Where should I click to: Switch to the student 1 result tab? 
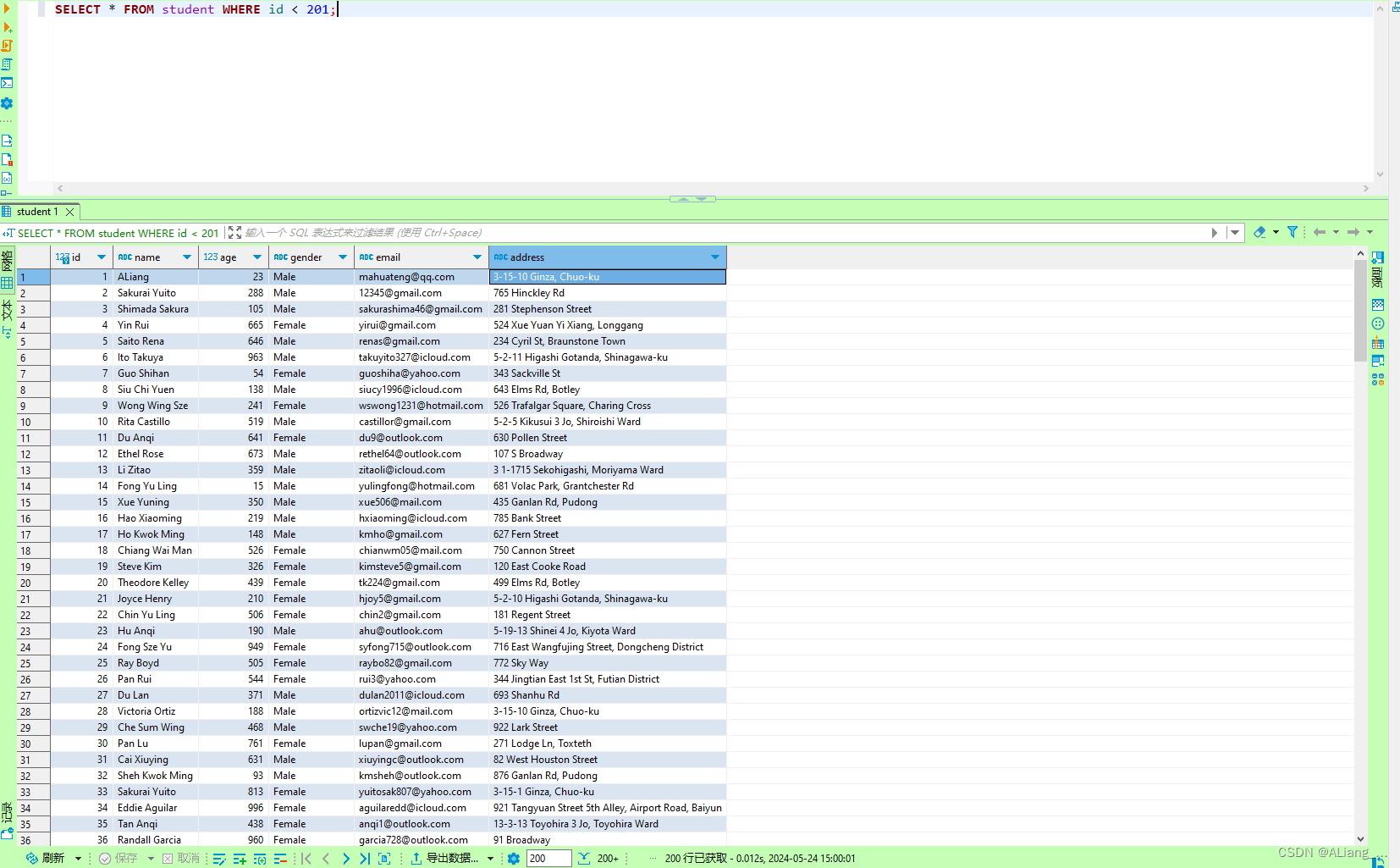coord(37,212)
